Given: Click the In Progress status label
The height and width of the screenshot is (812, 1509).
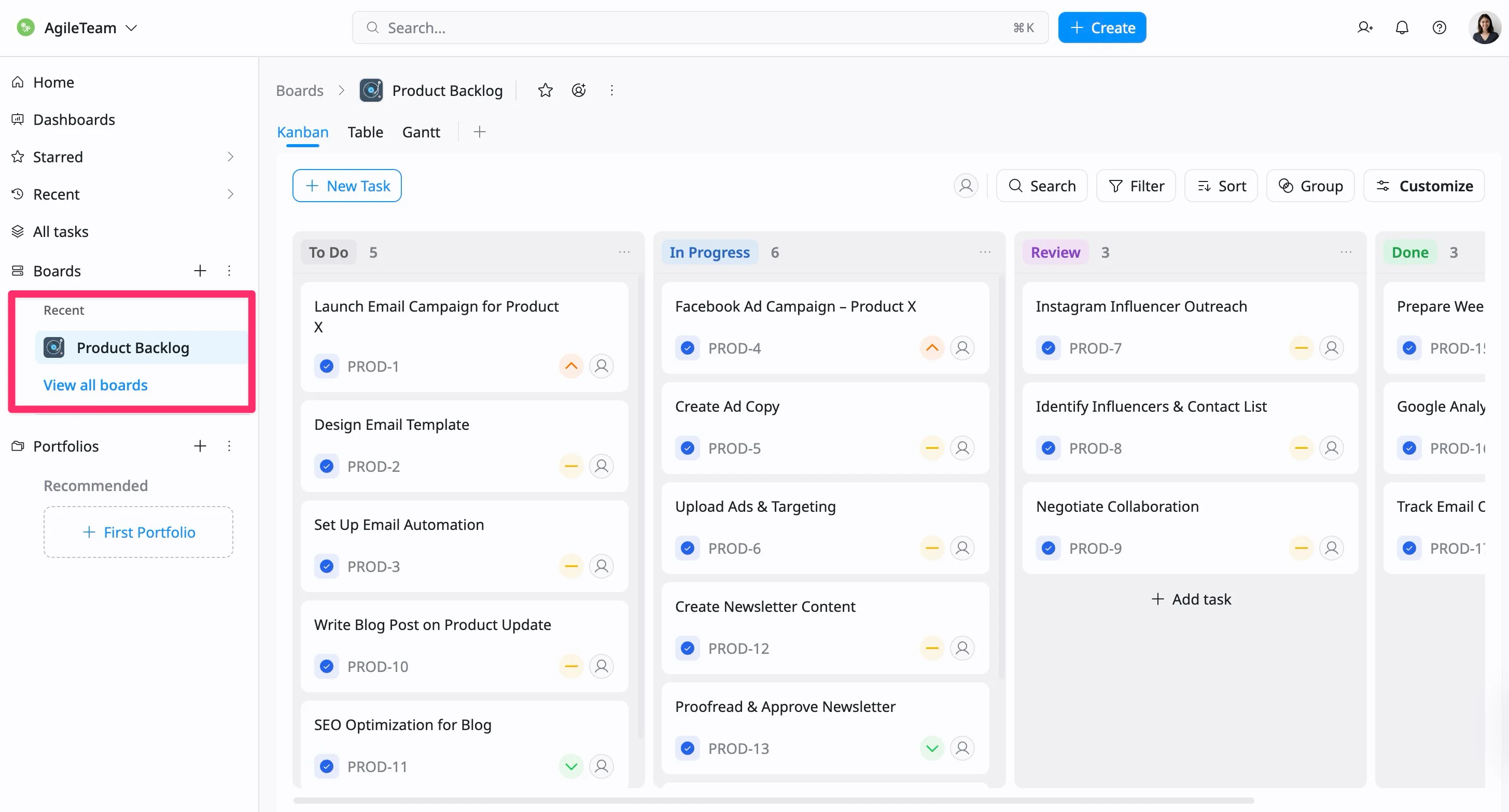Looking at the screenshot, I should coord(709,253).
